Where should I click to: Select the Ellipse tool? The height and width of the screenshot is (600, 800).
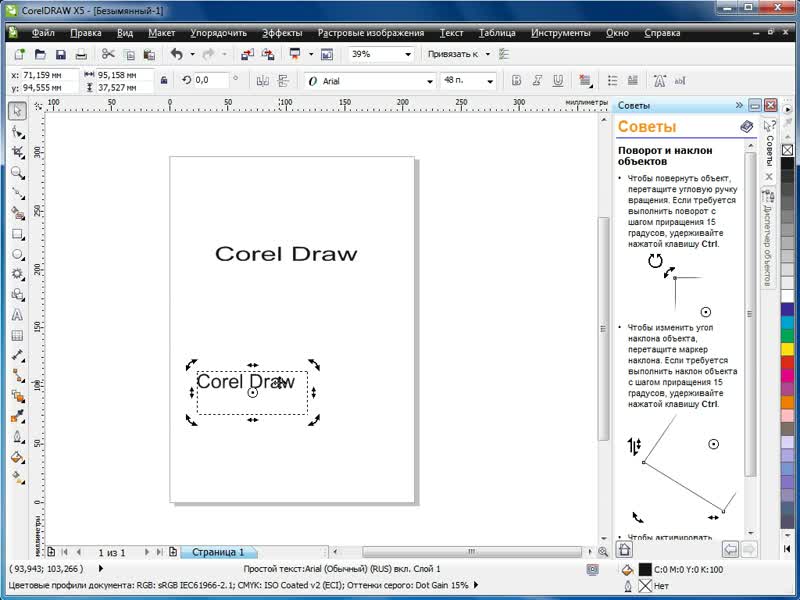(x=17, y=254)
